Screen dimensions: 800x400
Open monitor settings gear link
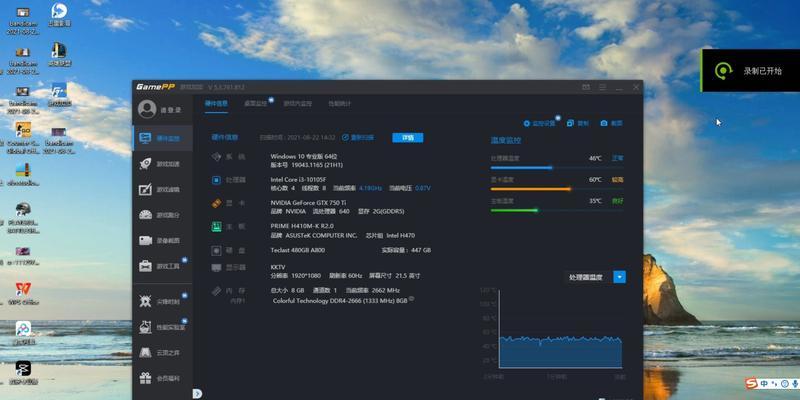(x=539, y=123)
